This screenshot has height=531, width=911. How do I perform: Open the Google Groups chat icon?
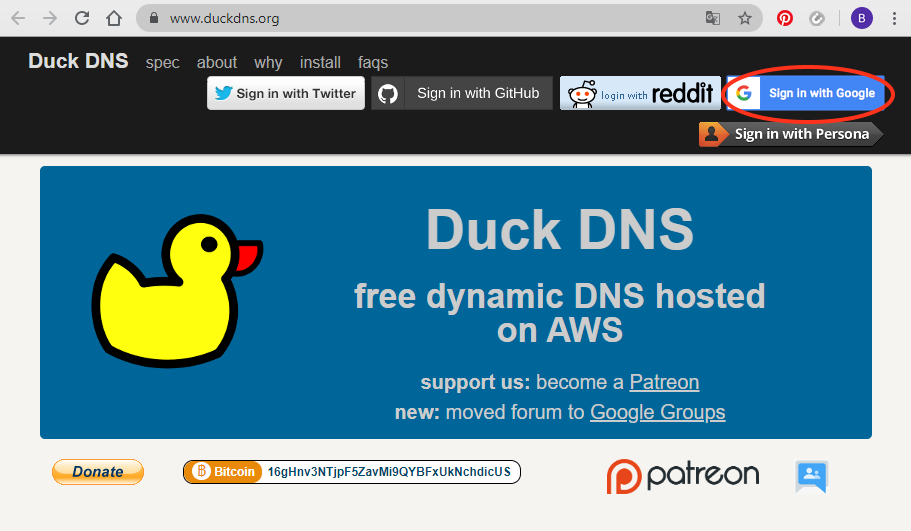tap(812, 476)
